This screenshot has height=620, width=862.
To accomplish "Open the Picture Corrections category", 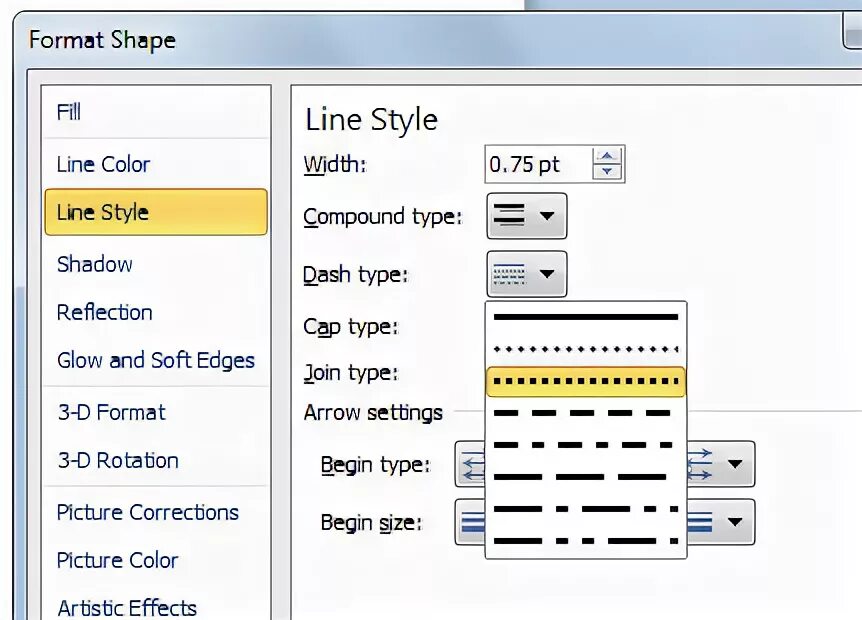I will click(147, 512).
